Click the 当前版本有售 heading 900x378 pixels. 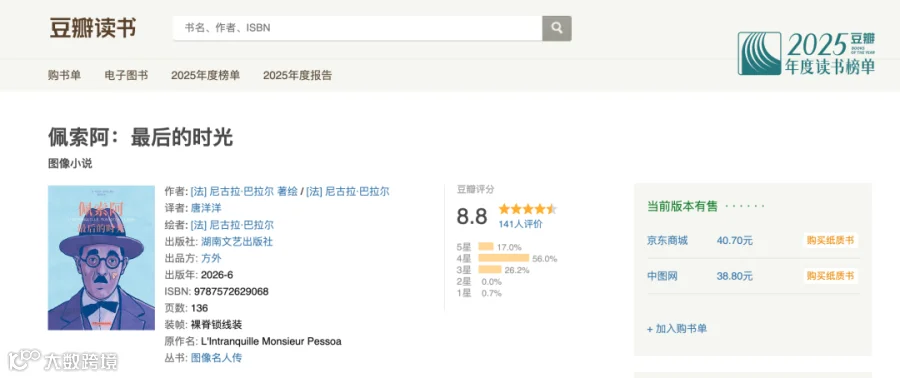(x=682, y=206)
